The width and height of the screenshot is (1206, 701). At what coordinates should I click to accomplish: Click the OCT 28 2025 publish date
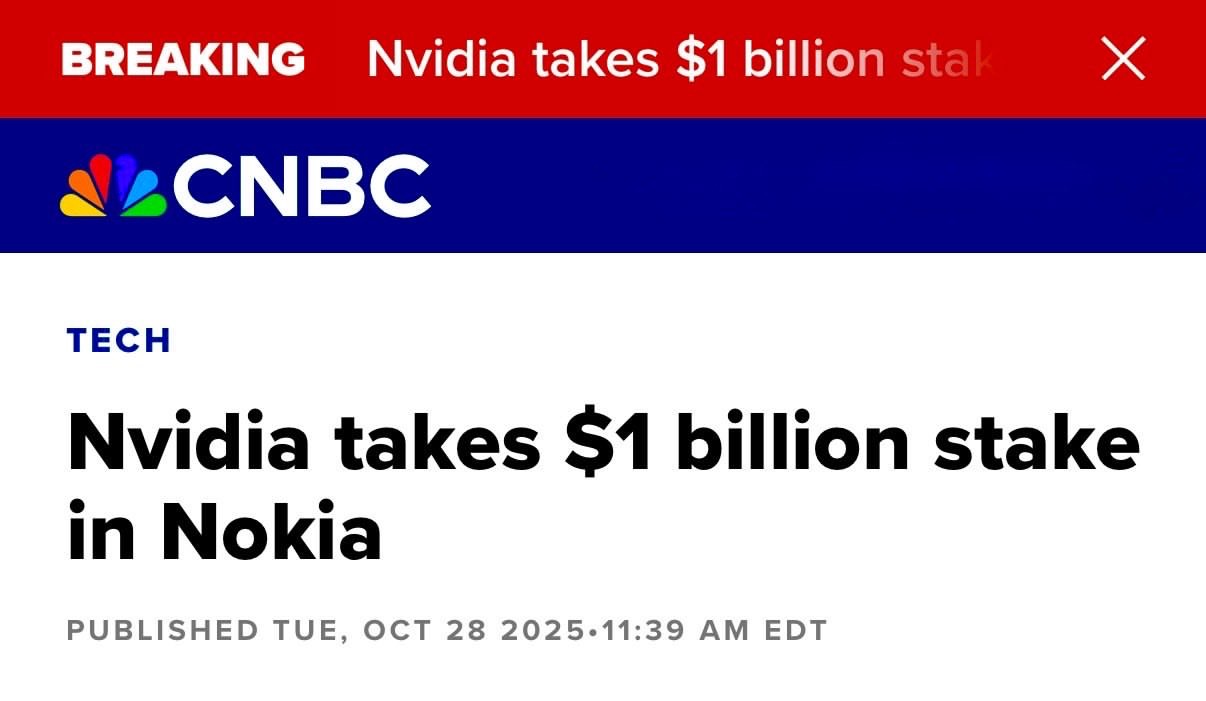coord(473,631)
